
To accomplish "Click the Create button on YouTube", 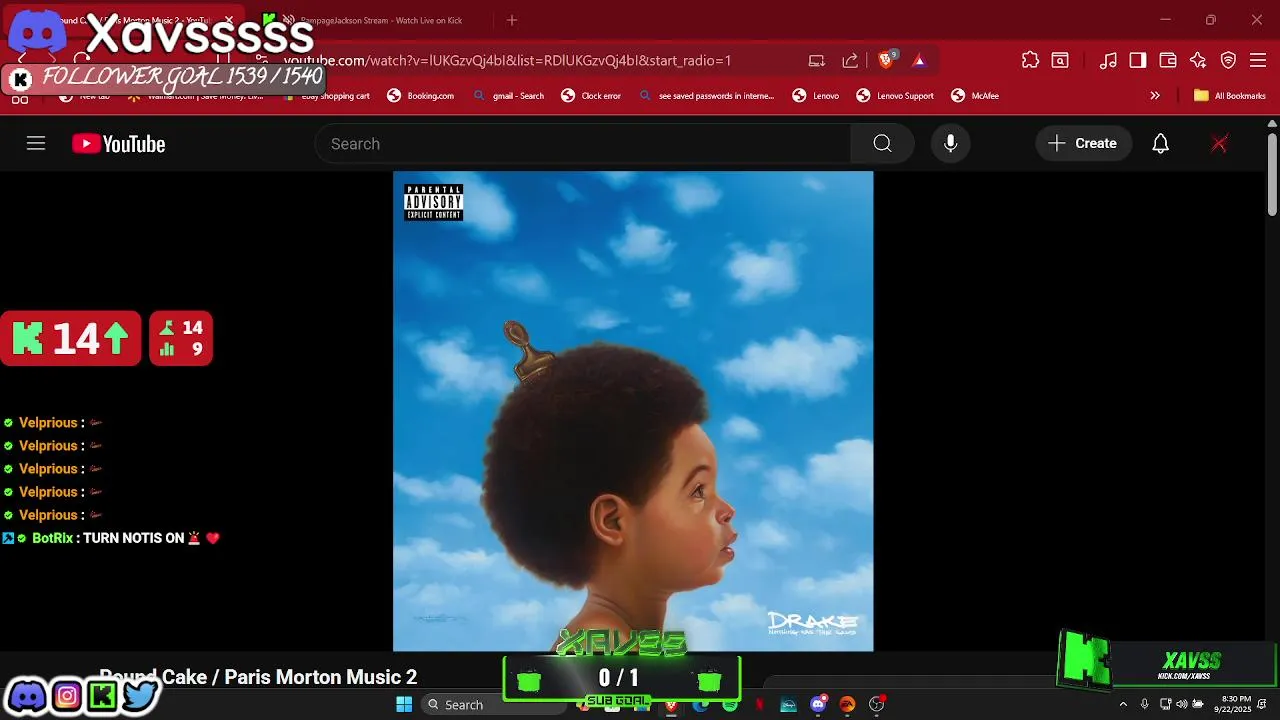I will click(x=1083, y=144).
